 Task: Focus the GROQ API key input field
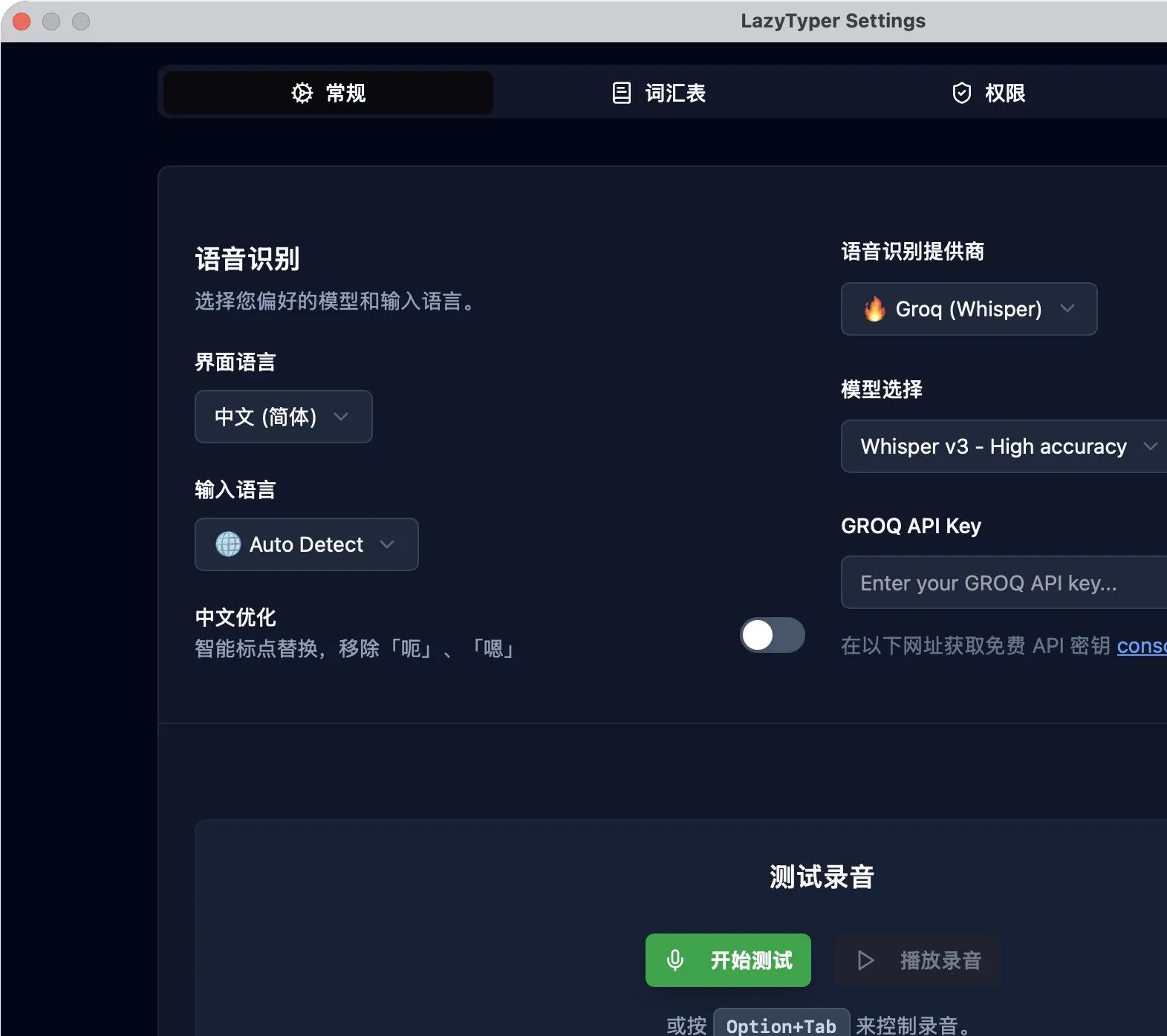point(1004,582)
